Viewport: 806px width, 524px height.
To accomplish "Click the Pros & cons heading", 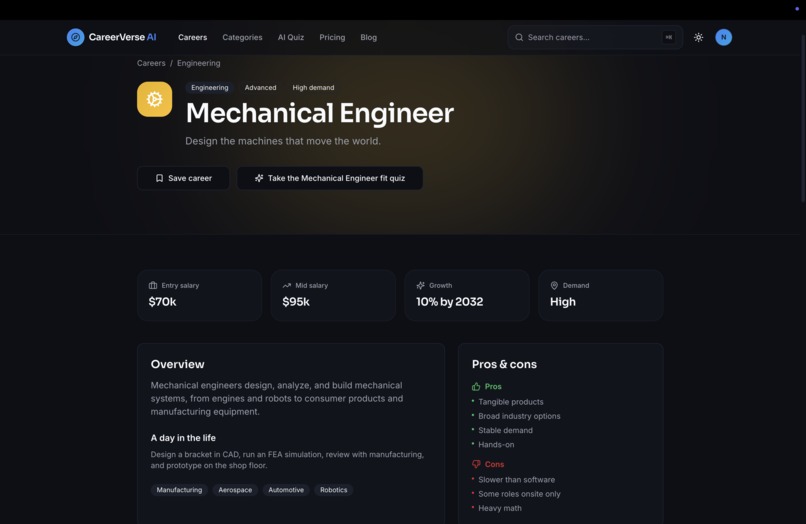I will tap(504, 364).
